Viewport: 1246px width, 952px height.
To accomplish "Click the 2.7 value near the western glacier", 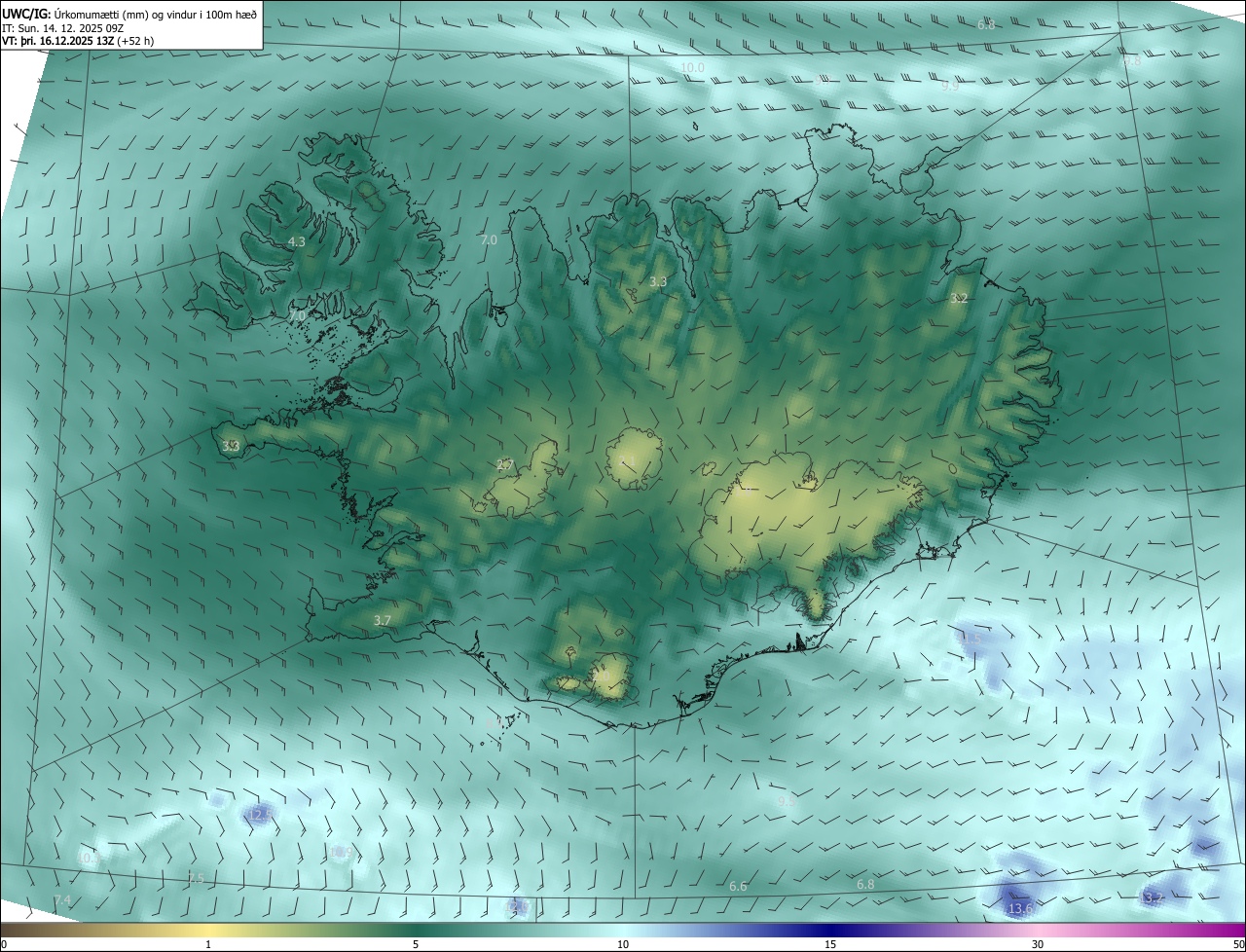I will 504,465.
